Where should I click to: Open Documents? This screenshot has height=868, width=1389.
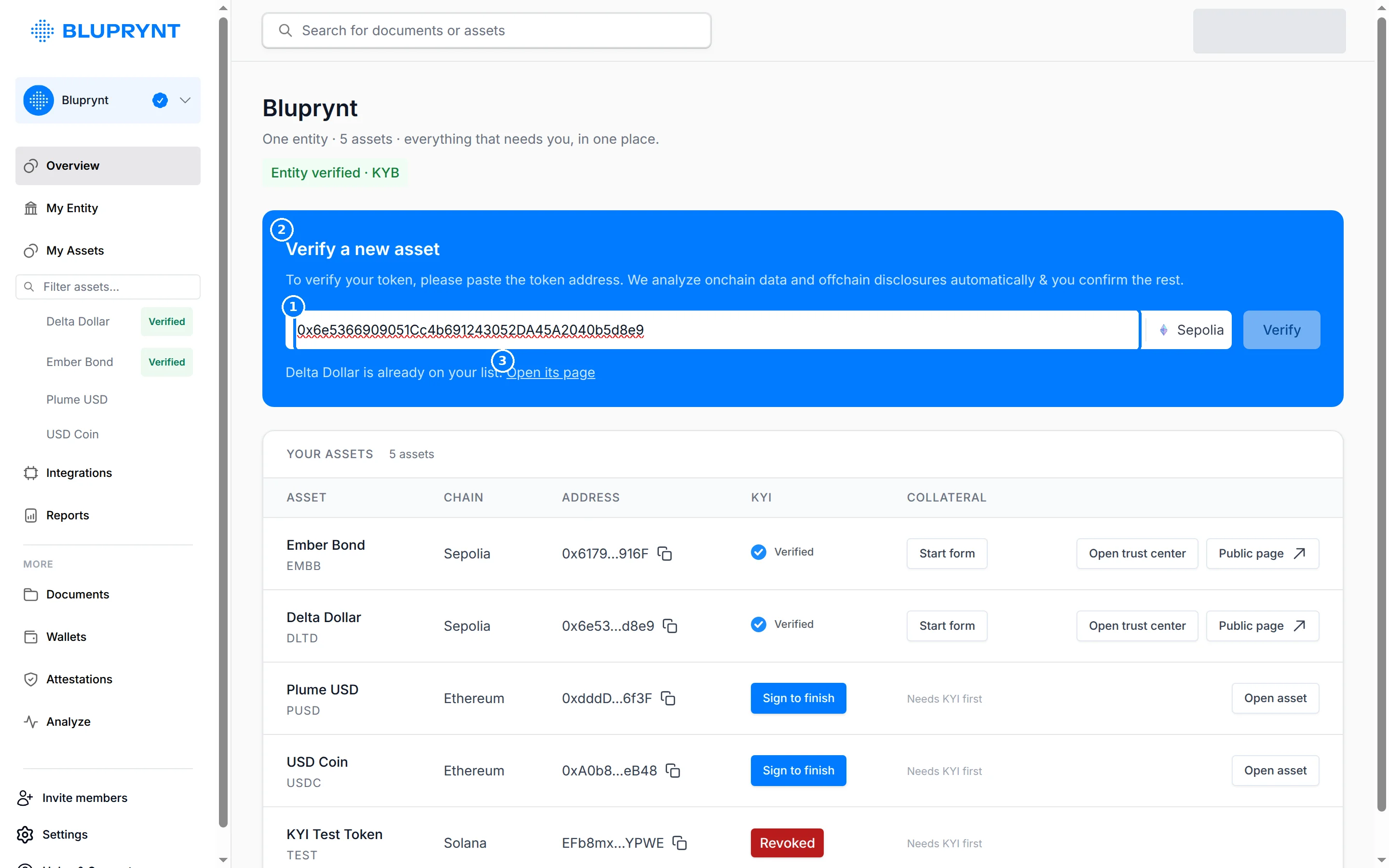tap(108, 594)
